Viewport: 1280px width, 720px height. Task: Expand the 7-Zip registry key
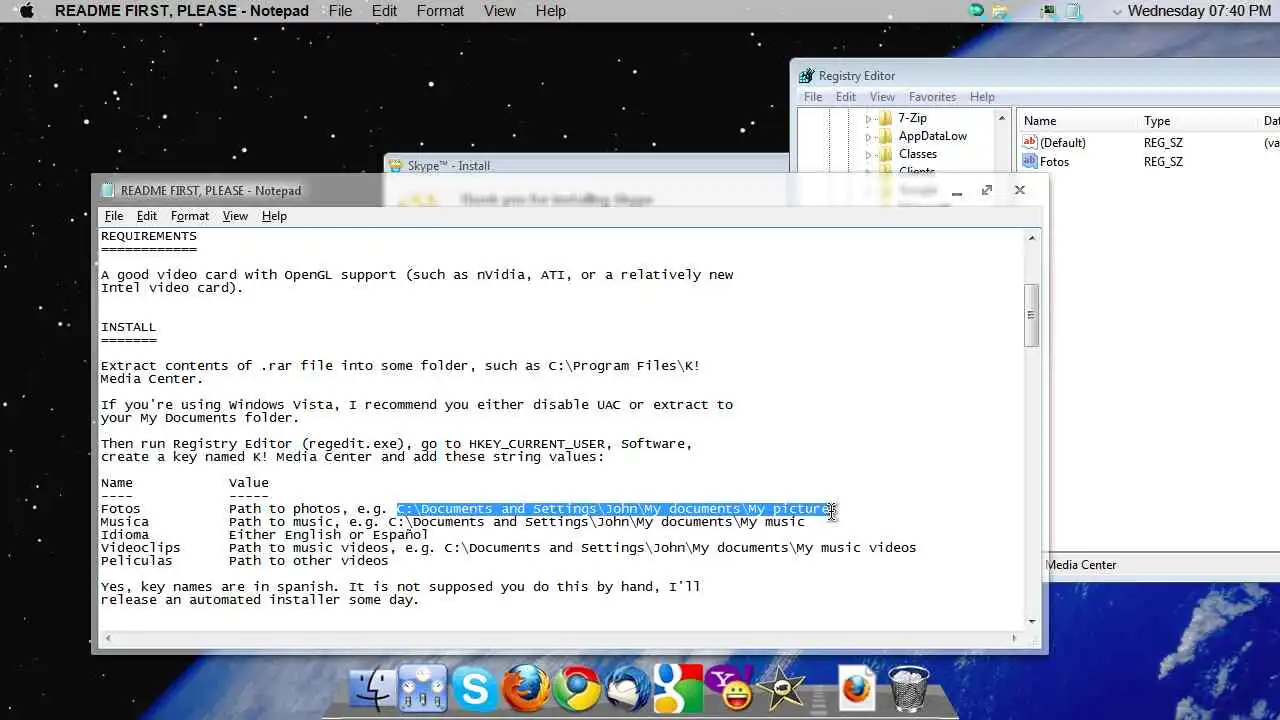coord(869,118)
